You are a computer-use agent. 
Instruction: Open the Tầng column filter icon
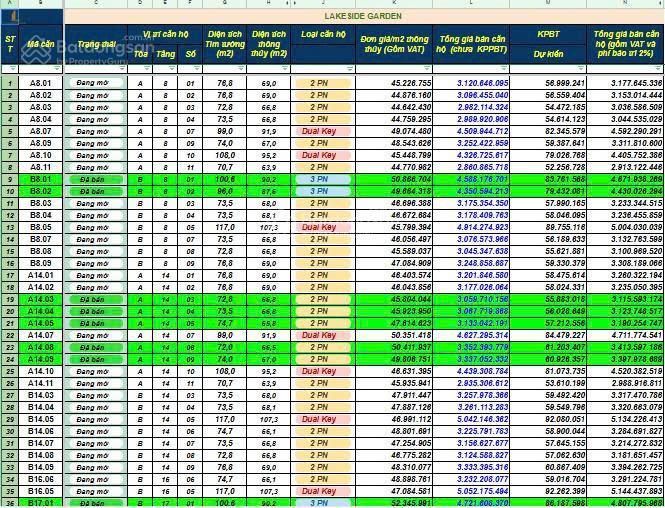pyautogui.click(x=172, y=69)
